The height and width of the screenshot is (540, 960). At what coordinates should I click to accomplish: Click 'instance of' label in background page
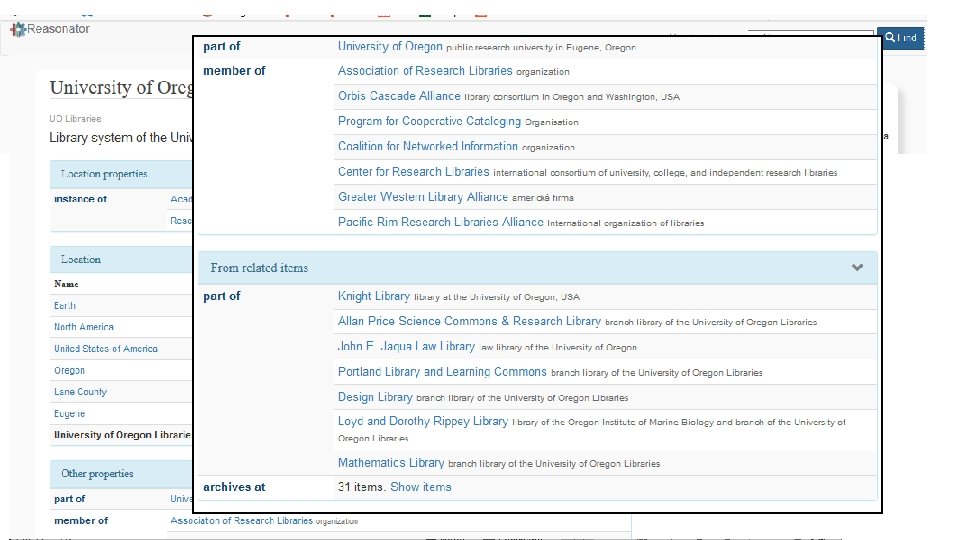80,199
